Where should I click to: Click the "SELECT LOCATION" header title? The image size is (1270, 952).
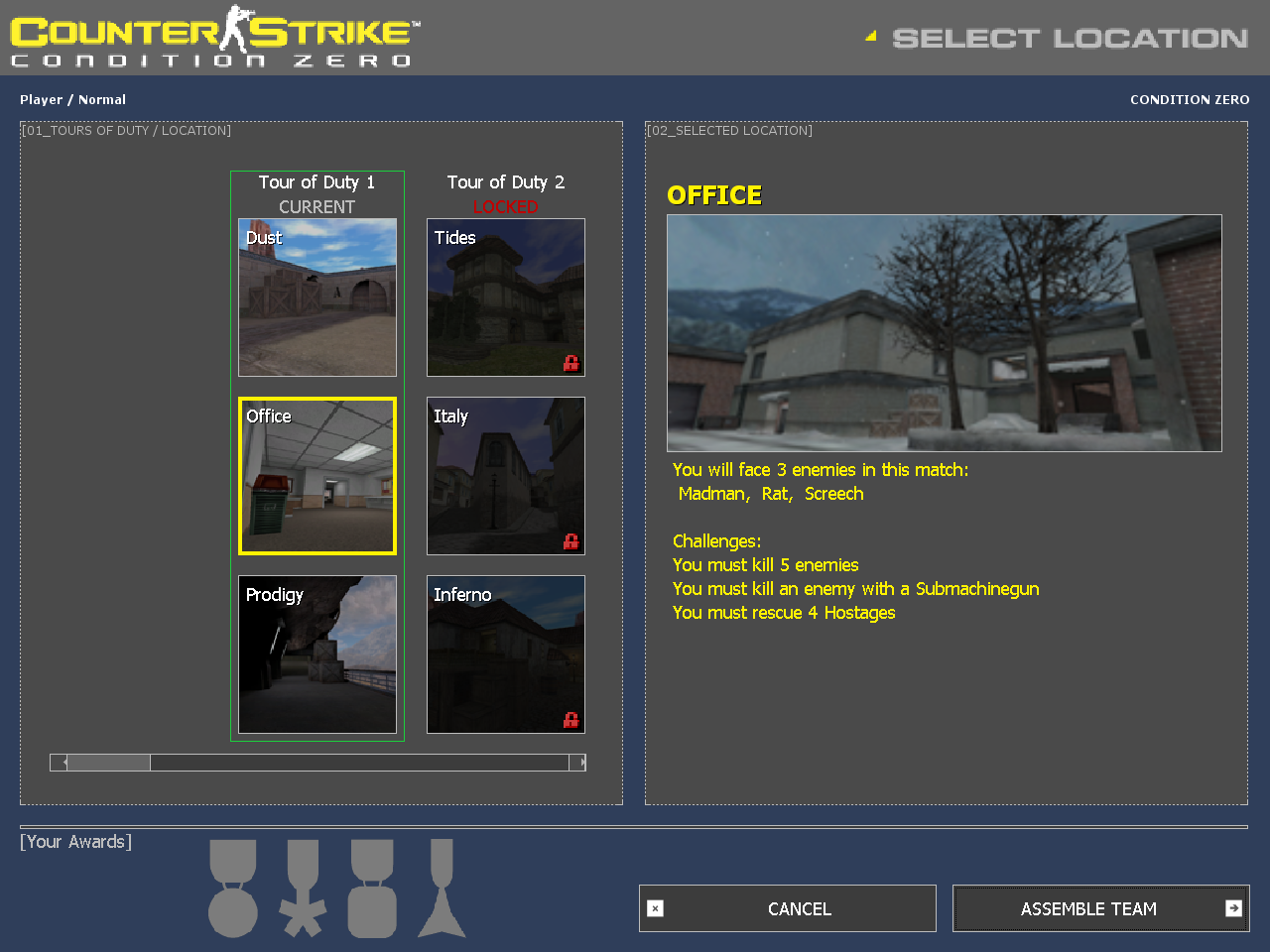pyautogui.click(x=1071, y=39)
